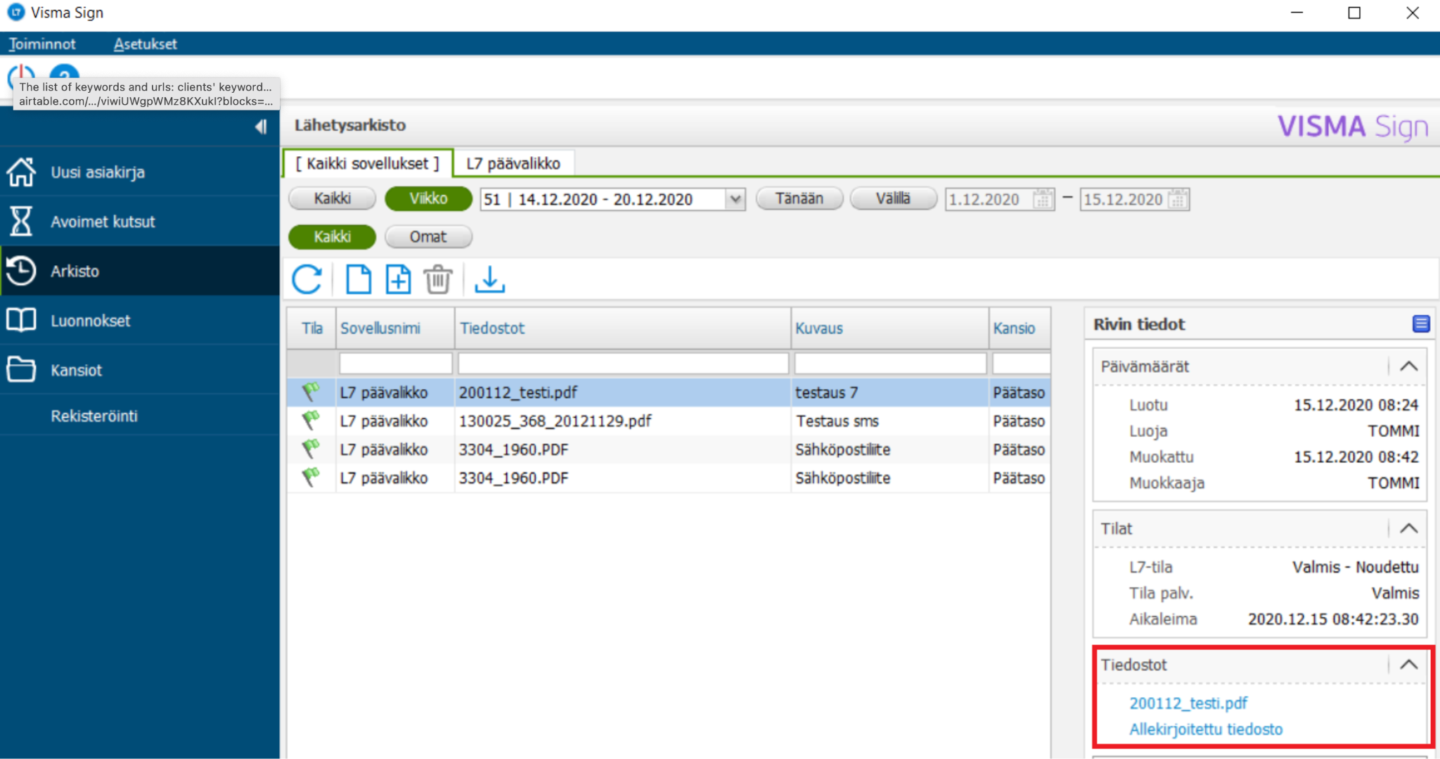Open the calendar picker for 15.12.2020

1178,199
